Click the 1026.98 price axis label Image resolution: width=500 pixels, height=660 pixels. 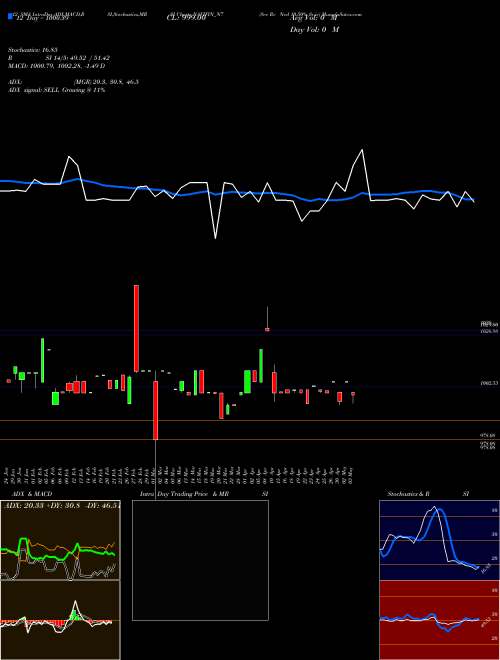pyautogui.click(x=489, y=331)
